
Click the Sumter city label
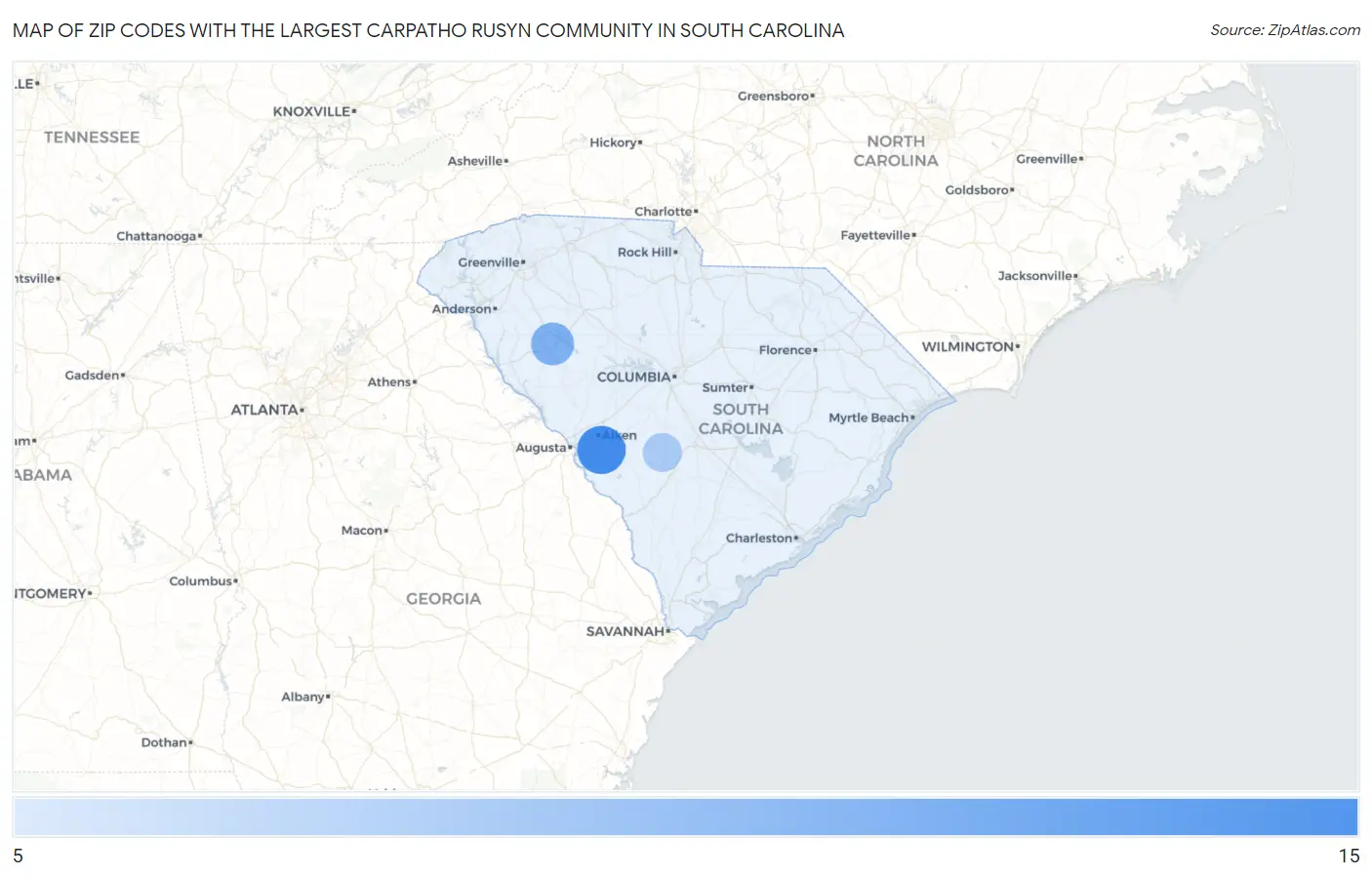(725, 387)
